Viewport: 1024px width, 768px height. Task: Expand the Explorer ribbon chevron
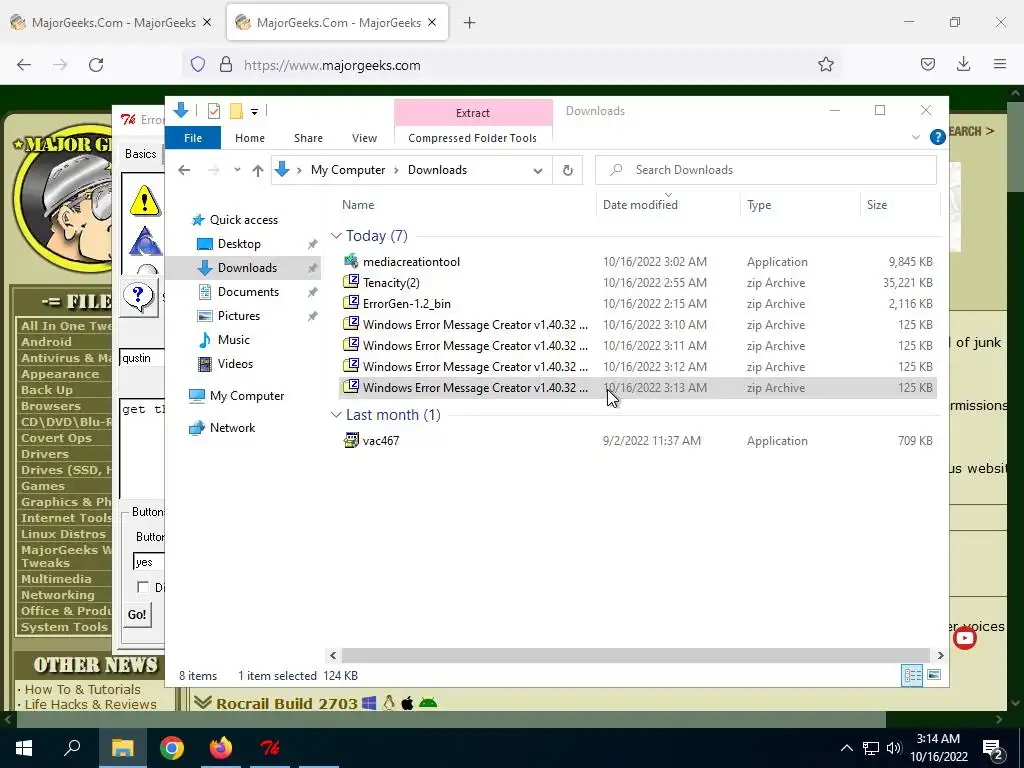click(916, 137)
